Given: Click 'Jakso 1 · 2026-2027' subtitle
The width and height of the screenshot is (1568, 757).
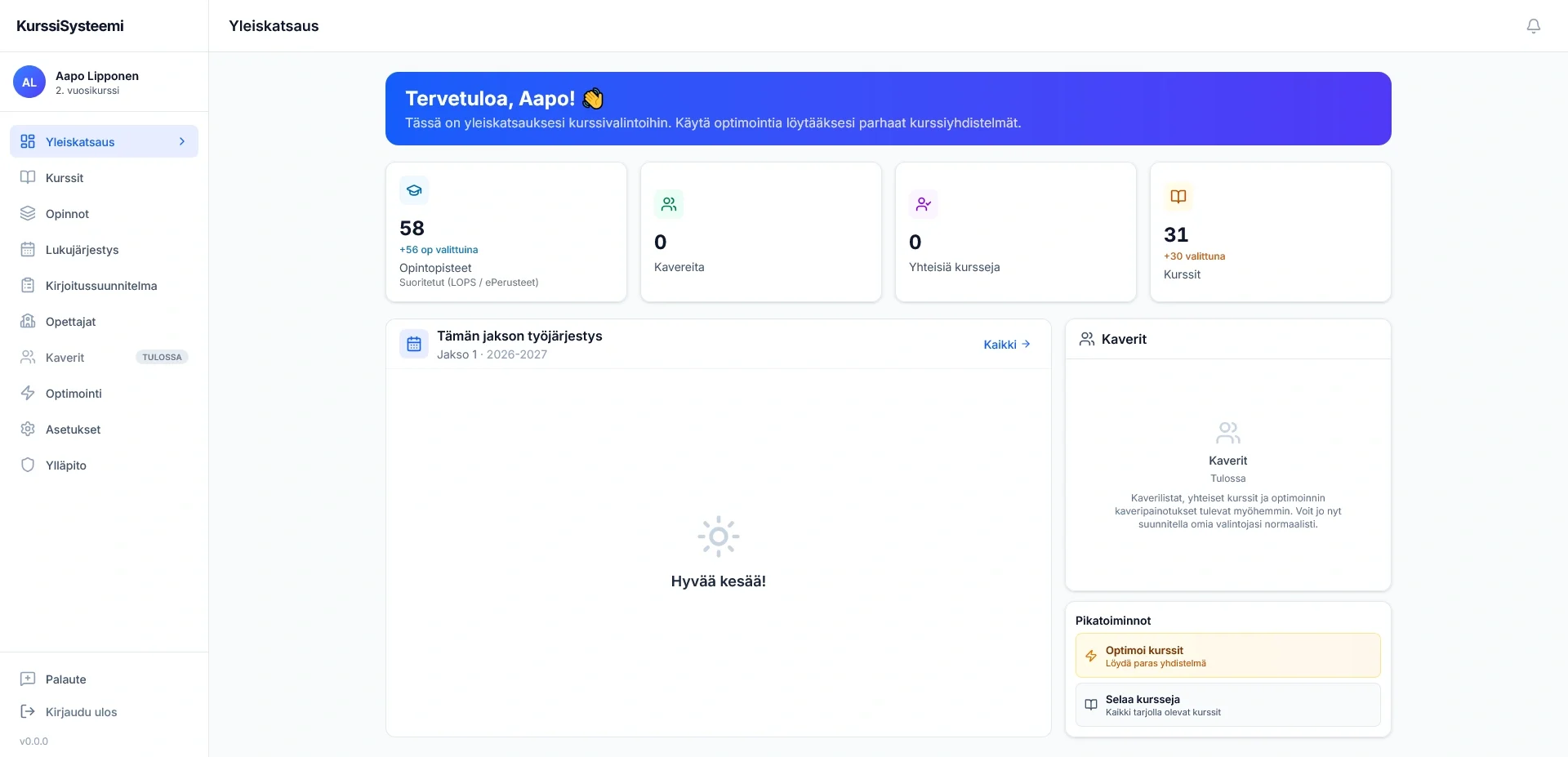Looking at the screenshot, I should click(492, 354).
